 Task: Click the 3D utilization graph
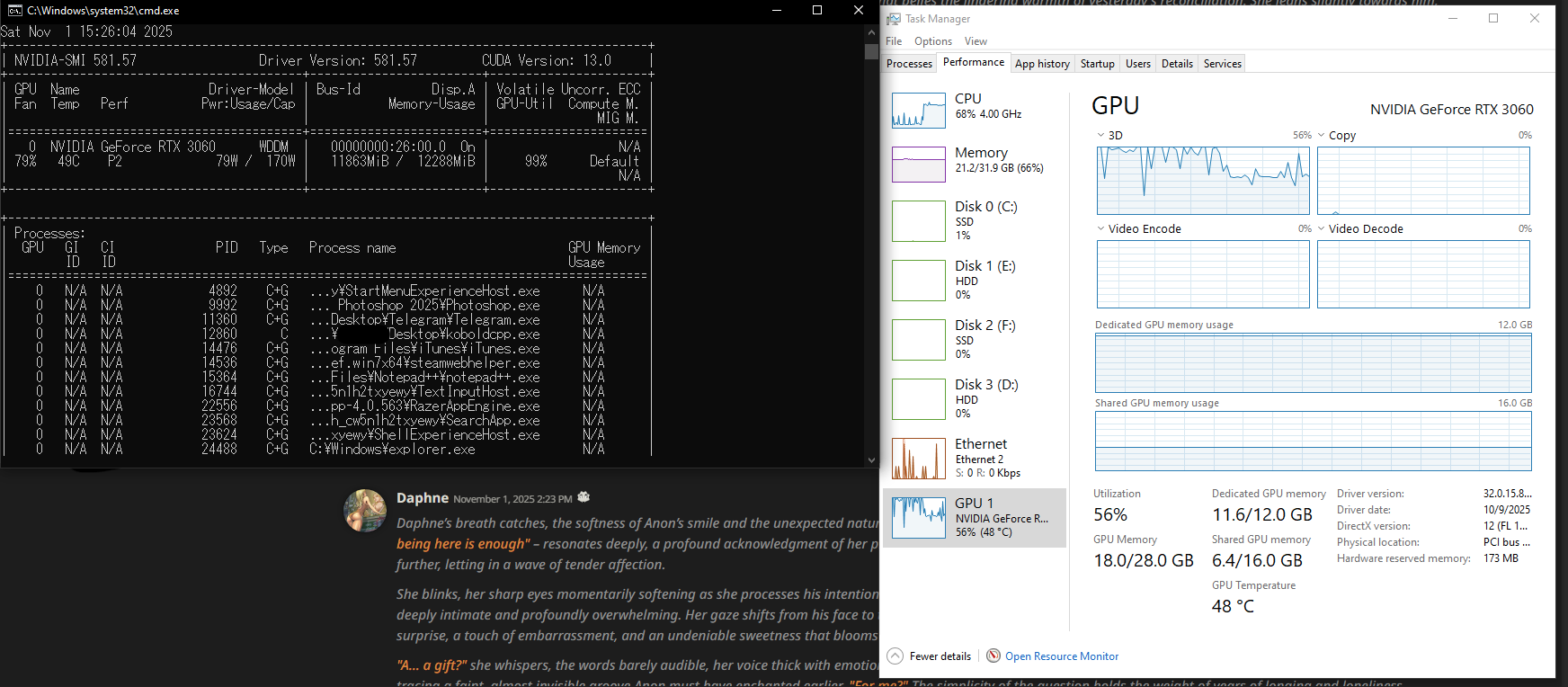[x=1203, y=180]
